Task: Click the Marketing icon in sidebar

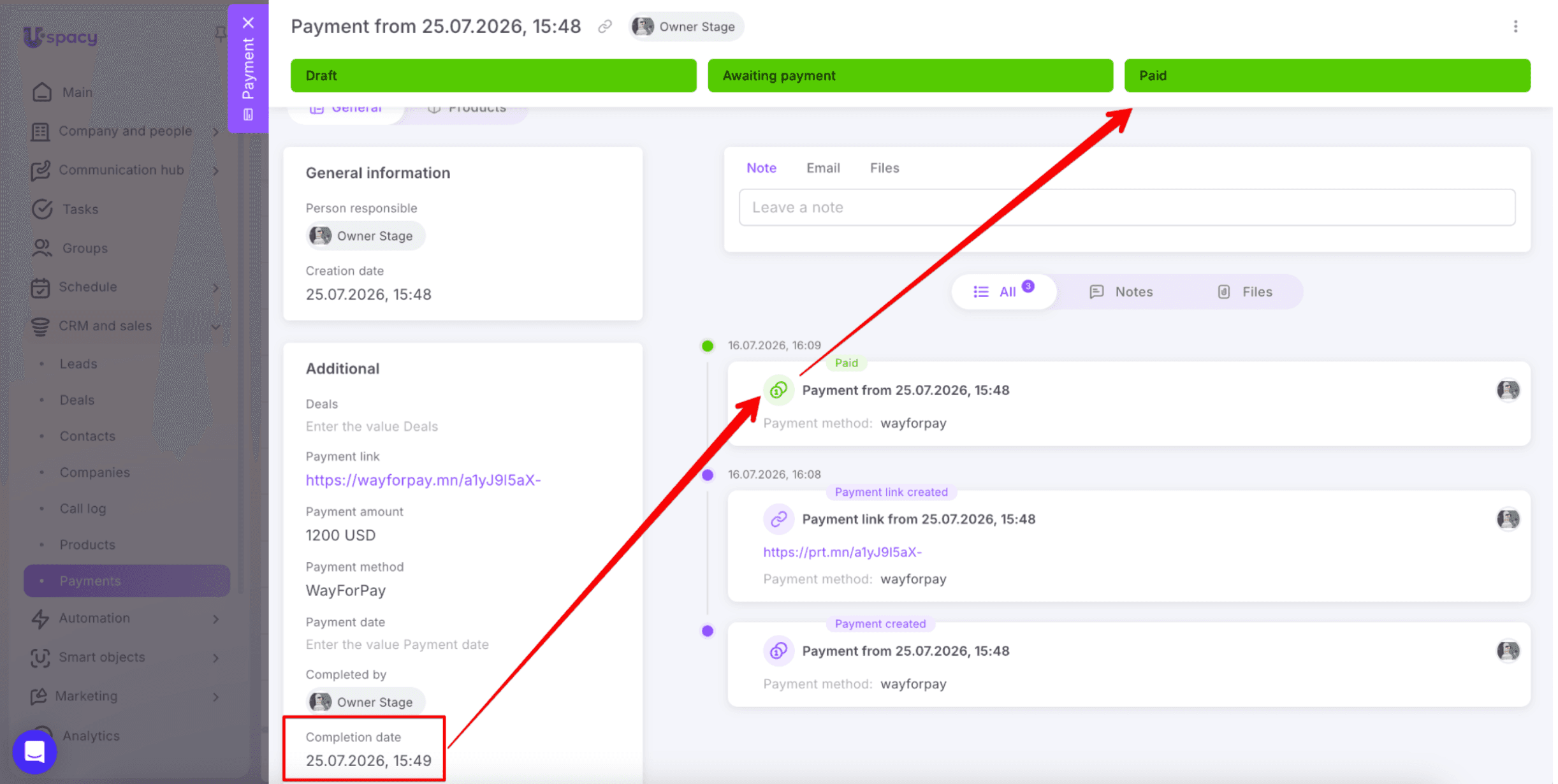Action: [x=39, y=697]
